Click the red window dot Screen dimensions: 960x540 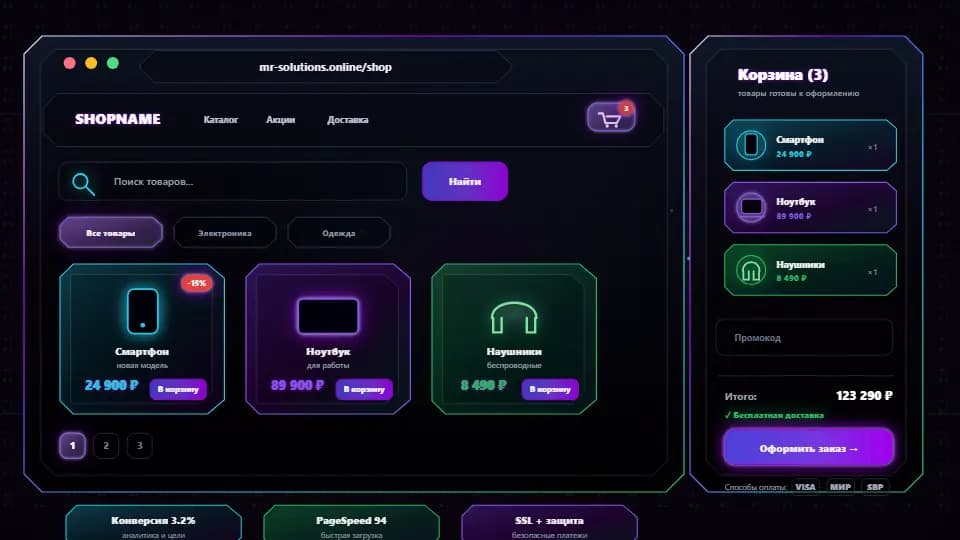point(70,63)
